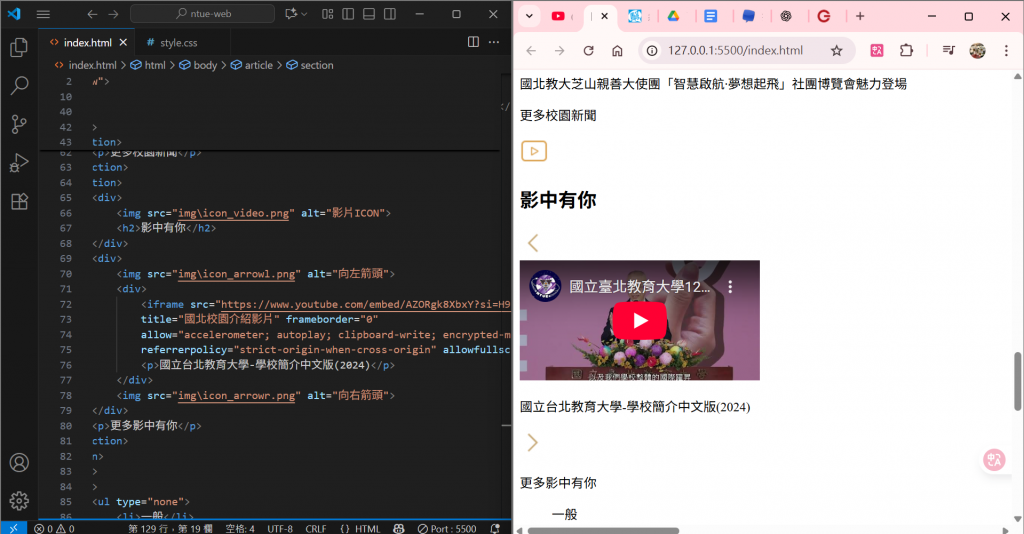
Task: Open the media control icon in the browser toolbar
Action: [948, 50]
